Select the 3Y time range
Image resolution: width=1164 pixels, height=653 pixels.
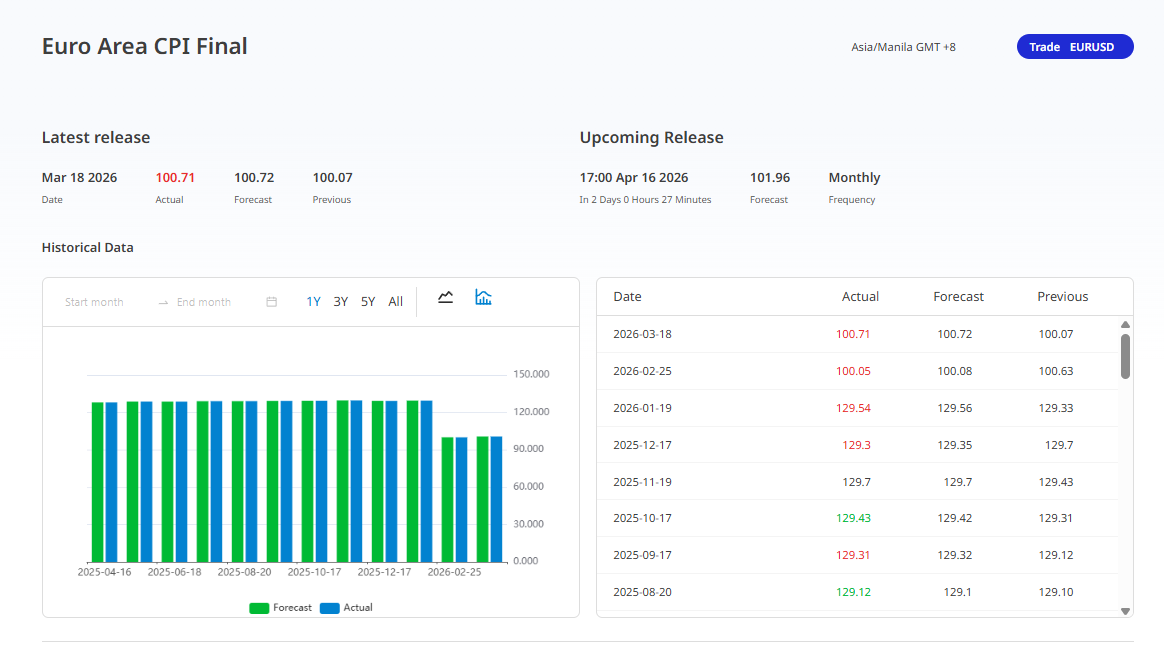(341, 302)
